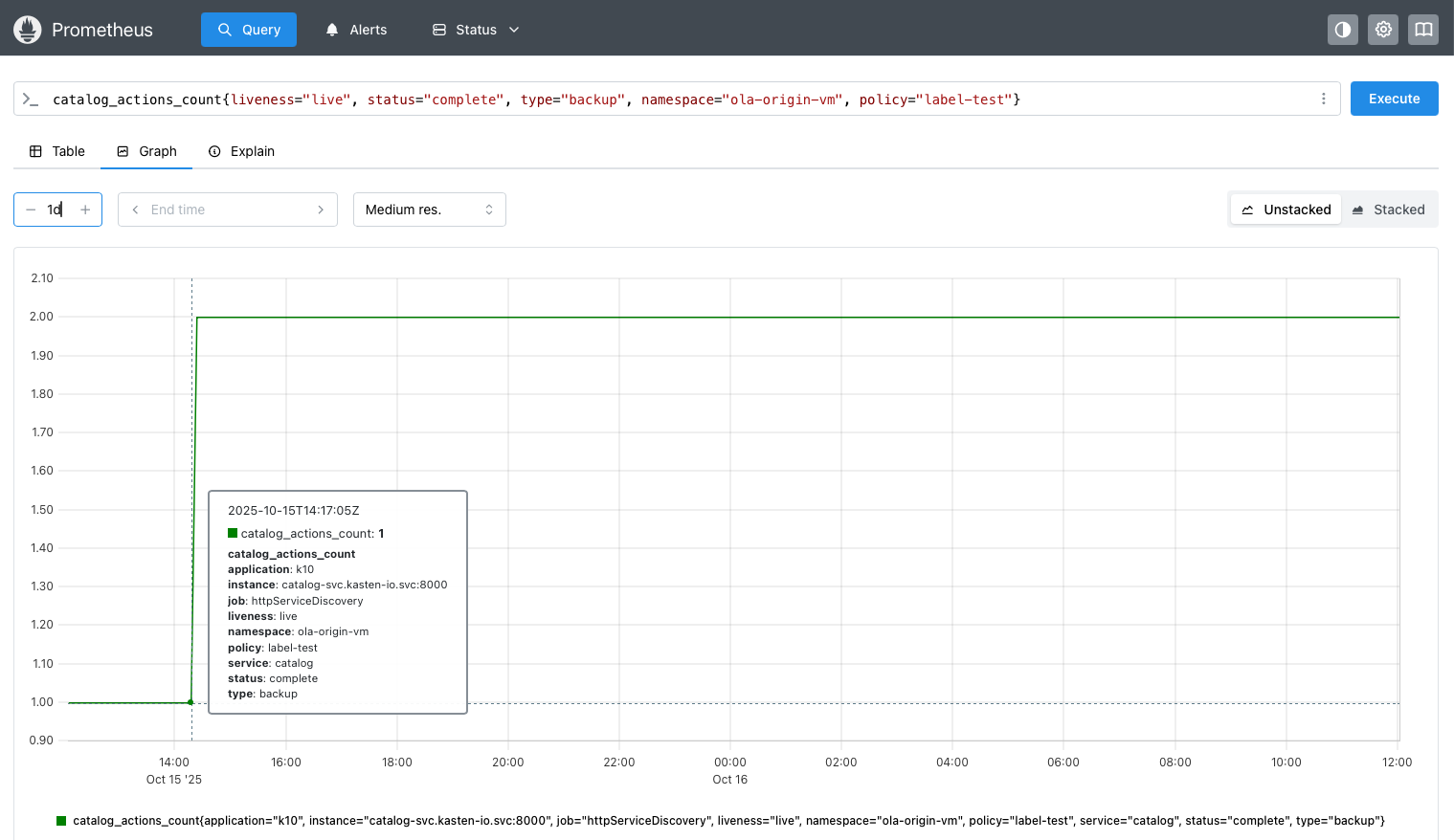Toggle the dark/light theme icon
1454x840 pixels.
tap(1343, 30)
